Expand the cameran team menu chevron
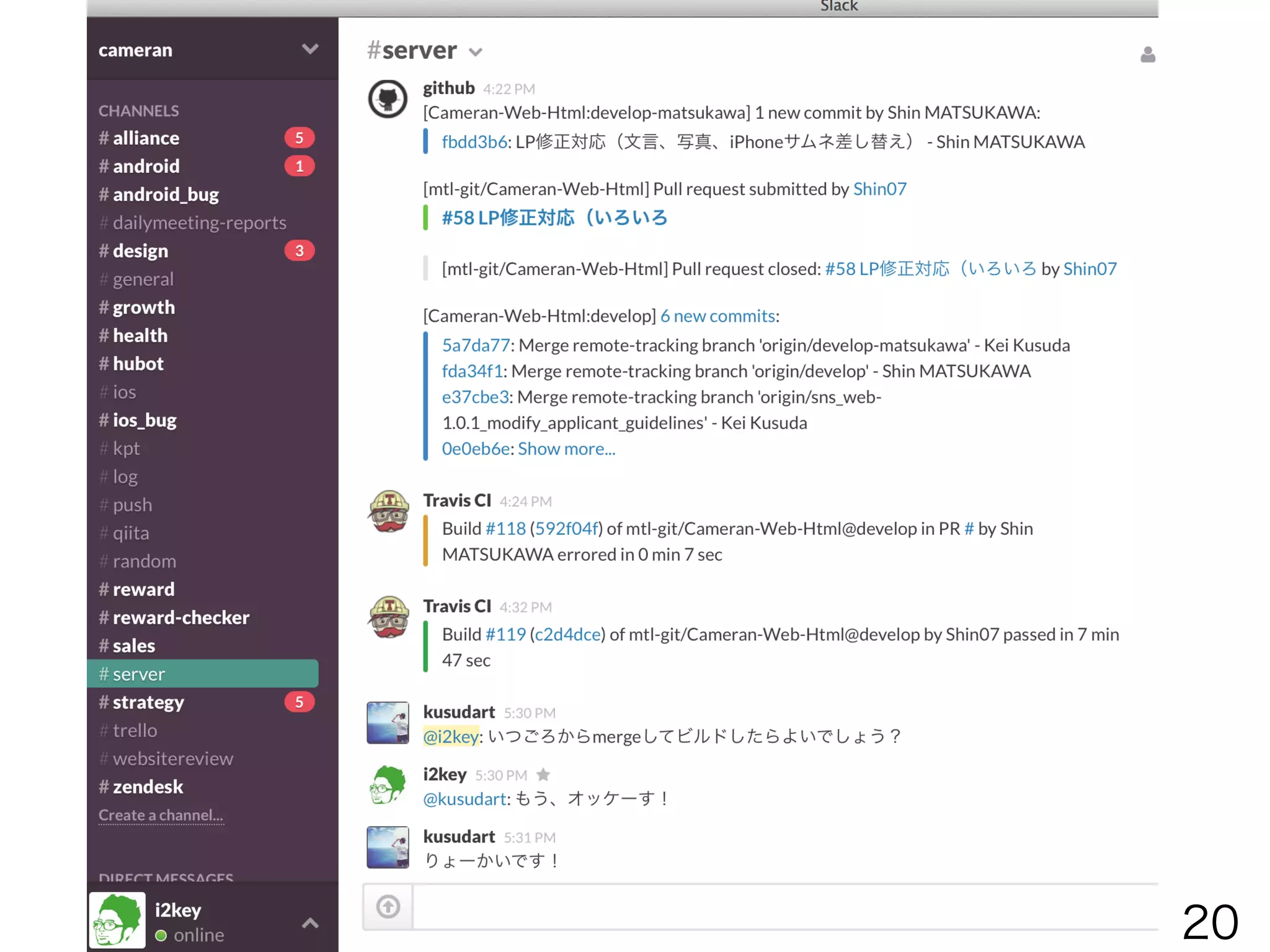Screen dimensions: 1270x952 pyautogui.click(x=310, y=49)
